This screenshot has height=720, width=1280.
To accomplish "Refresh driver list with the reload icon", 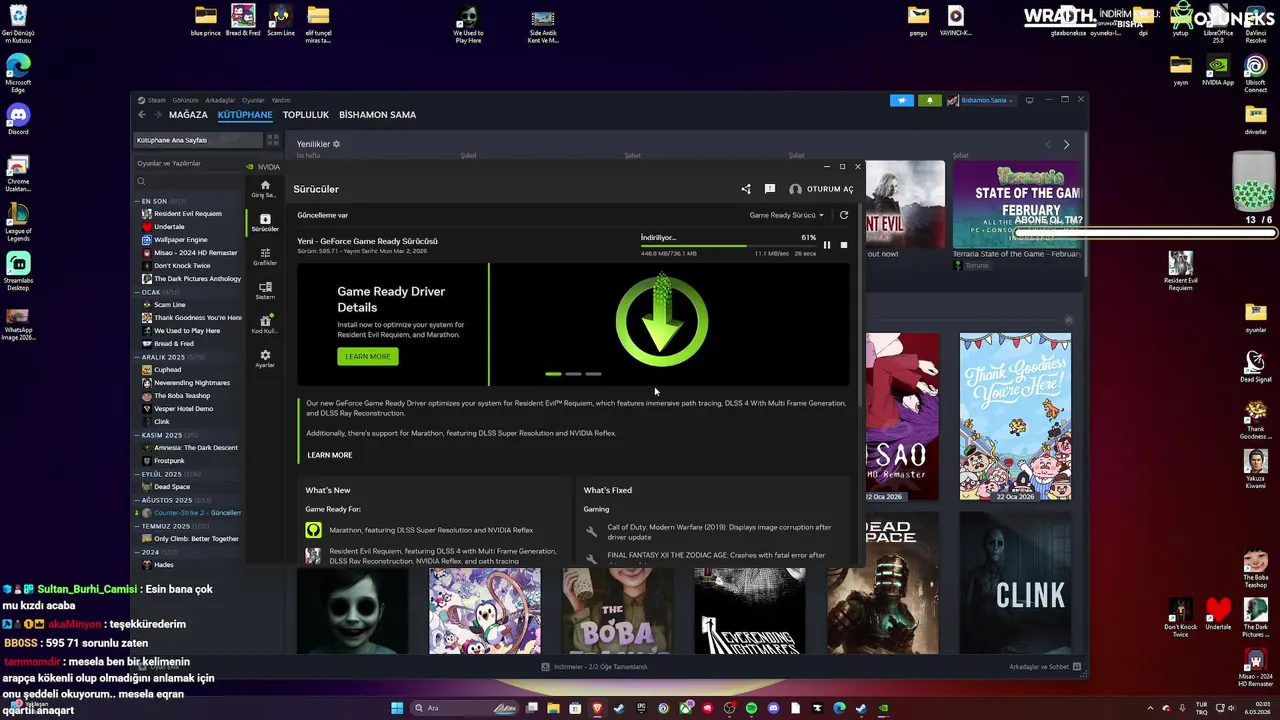I will pos(844,215).
